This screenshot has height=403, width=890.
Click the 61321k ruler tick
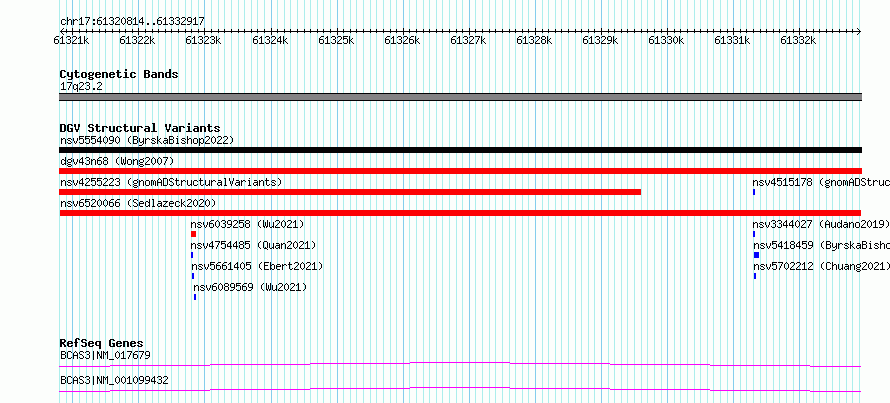(72, 40)
